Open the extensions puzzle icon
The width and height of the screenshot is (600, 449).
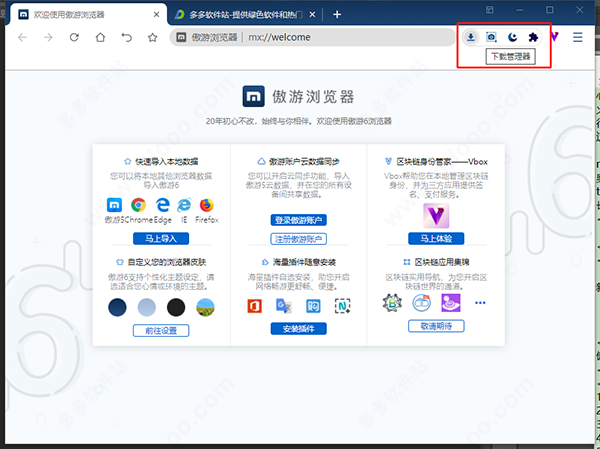pyautogui.click(x=533, y=37)
